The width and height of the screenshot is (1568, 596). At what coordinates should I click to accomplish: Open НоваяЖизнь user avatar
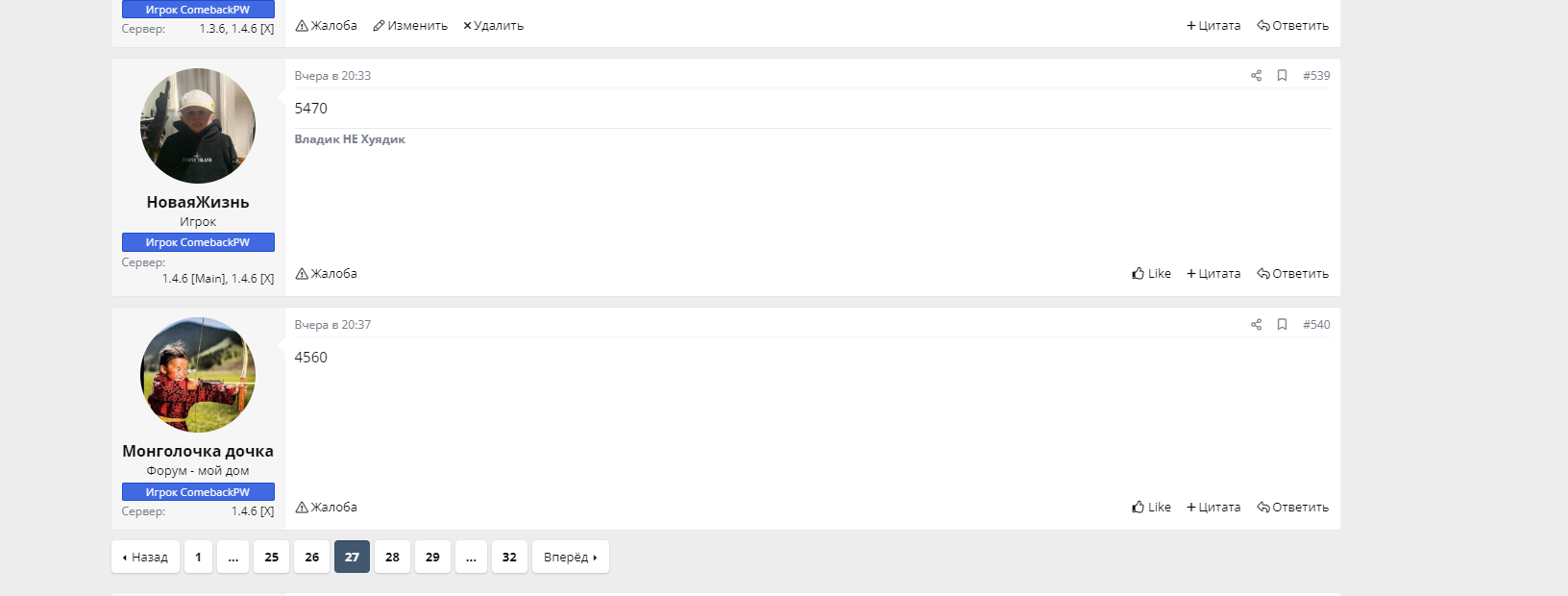(198, 126)
